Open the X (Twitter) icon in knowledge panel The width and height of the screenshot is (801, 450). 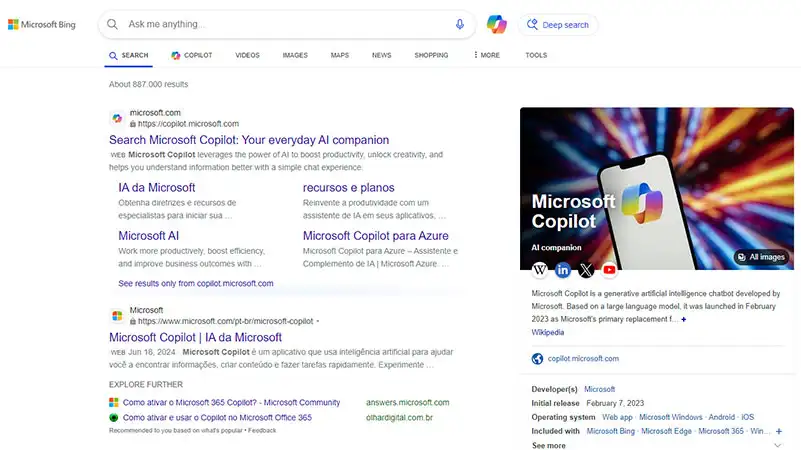pos(586,269)
